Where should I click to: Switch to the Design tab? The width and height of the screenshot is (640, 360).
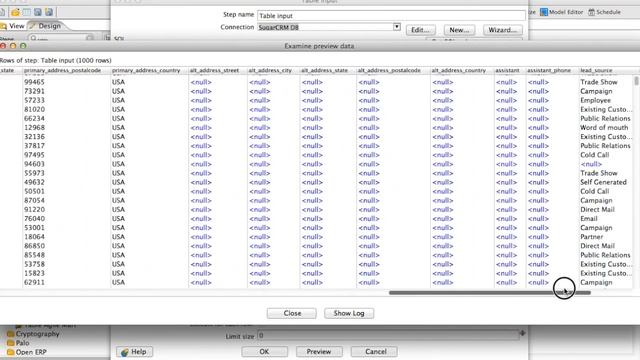point(46,26)
